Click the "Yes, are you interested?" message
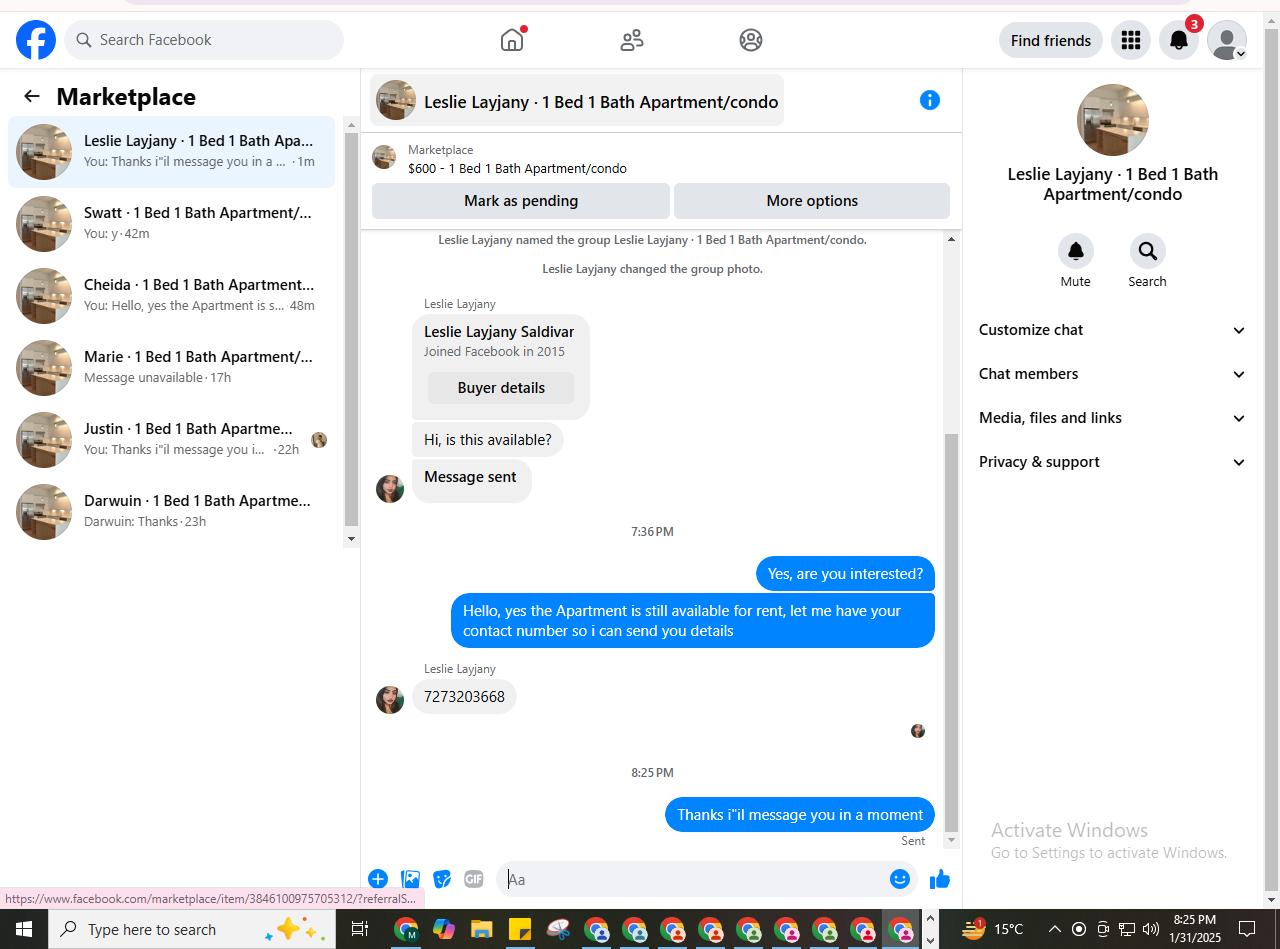Screen dimensions: 1280x949 click(x=845, y=574)
